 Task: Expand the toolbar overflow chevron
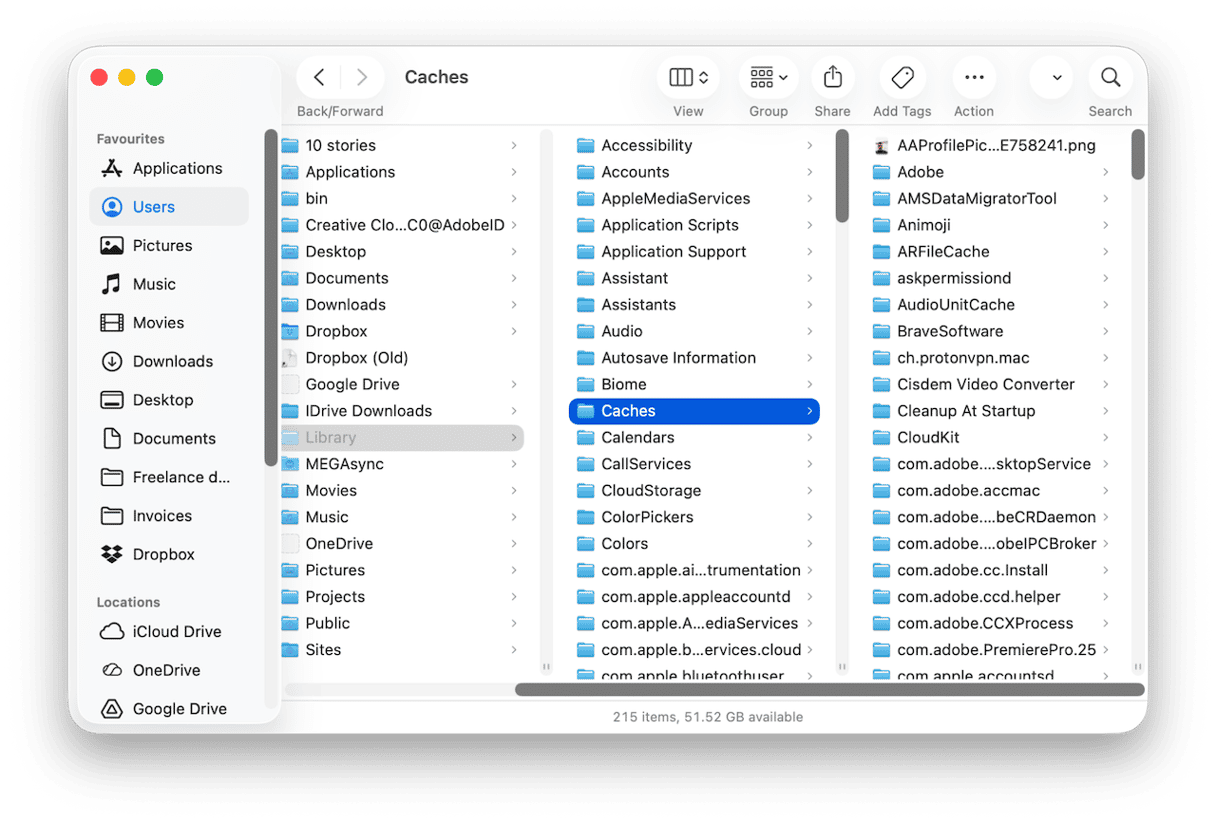(x=1056, y=78)
